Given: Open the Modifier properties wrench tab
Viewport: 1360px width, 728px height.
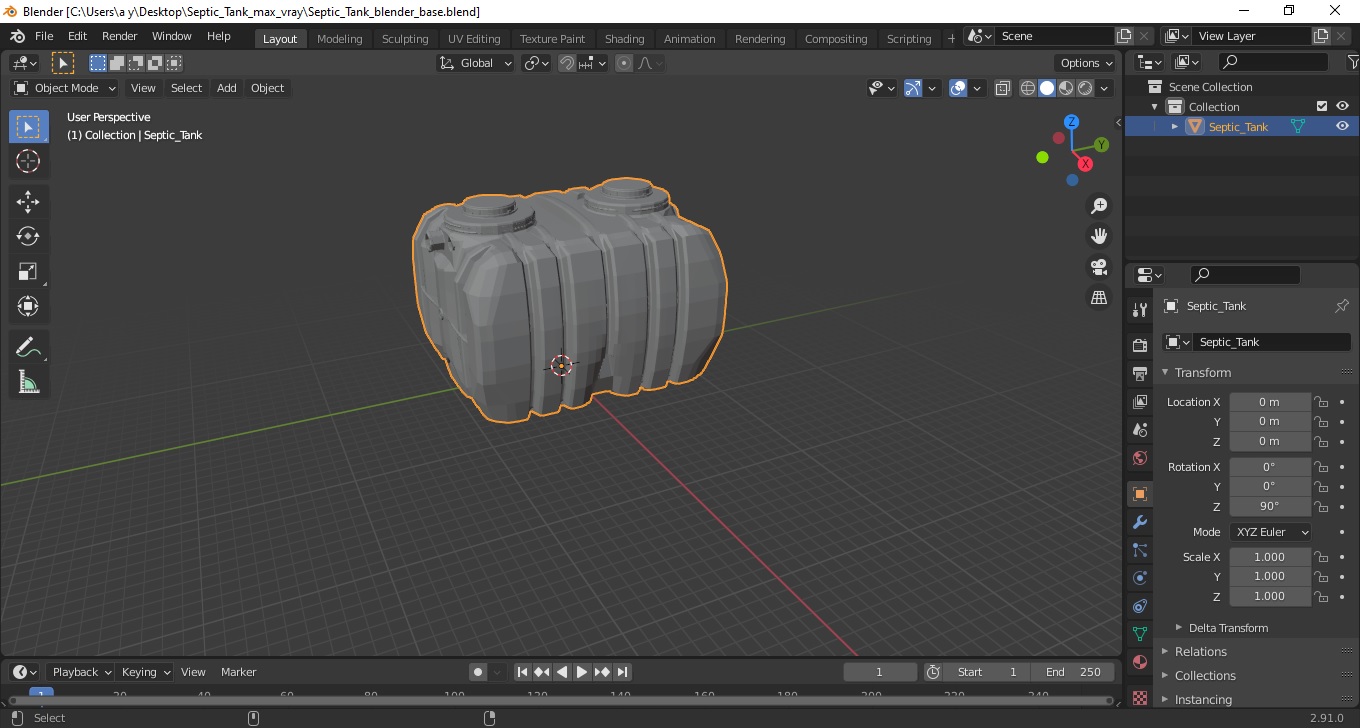Looking at the screenshot, I should tap(1139, 522).
